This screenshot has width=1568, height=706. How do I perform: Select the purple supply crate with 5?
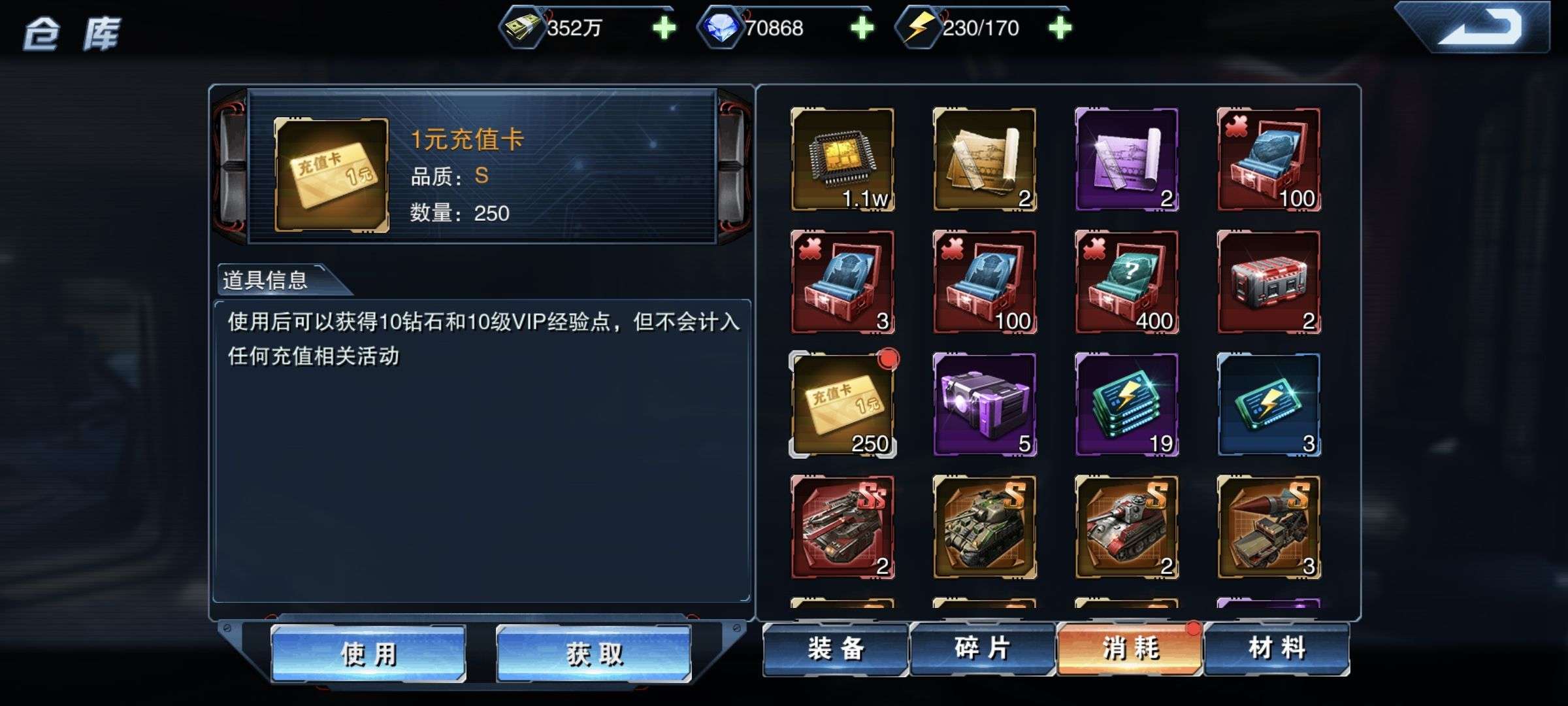(985, 405)
